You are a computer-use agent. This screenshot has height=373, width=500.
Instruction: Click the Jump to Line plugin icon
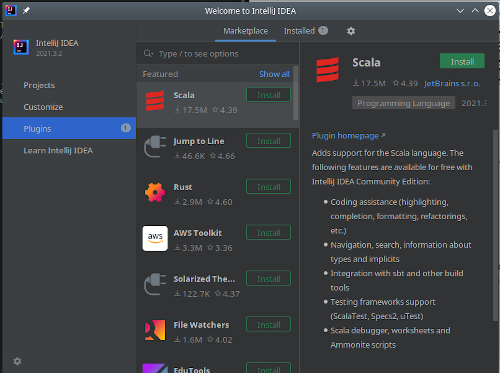click(155, 147)
